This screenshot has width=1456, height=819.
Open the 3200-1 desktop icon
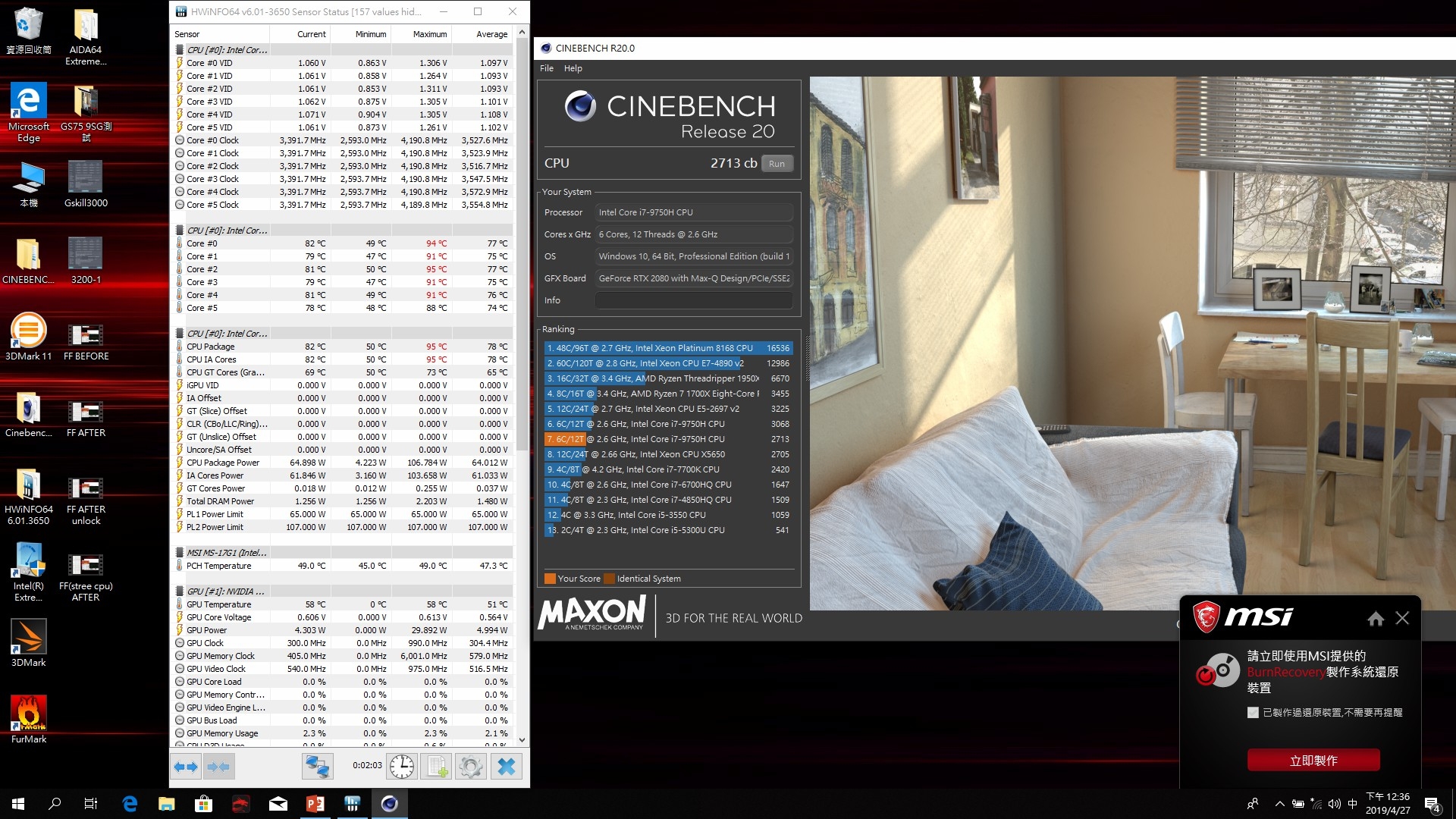point(86,260)
